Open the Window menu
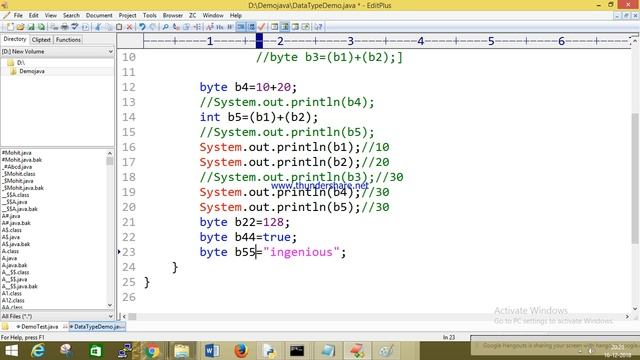Screen dimensions: 640x360 pyautogui.click(x=213, y=15)
